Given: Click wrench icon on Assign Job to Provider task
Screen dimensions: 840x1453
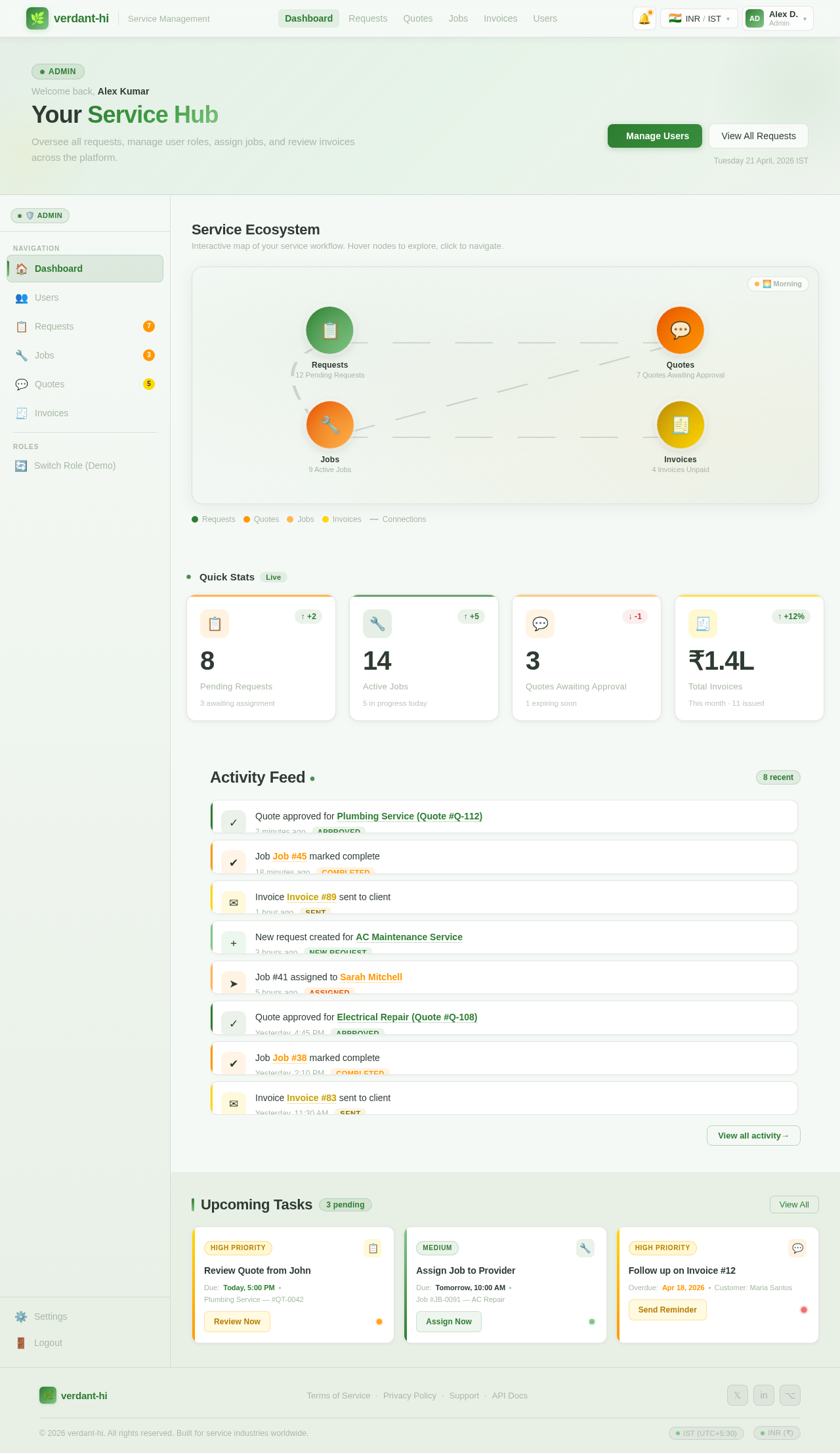Looking at the screenshot, I should 585,1248.
